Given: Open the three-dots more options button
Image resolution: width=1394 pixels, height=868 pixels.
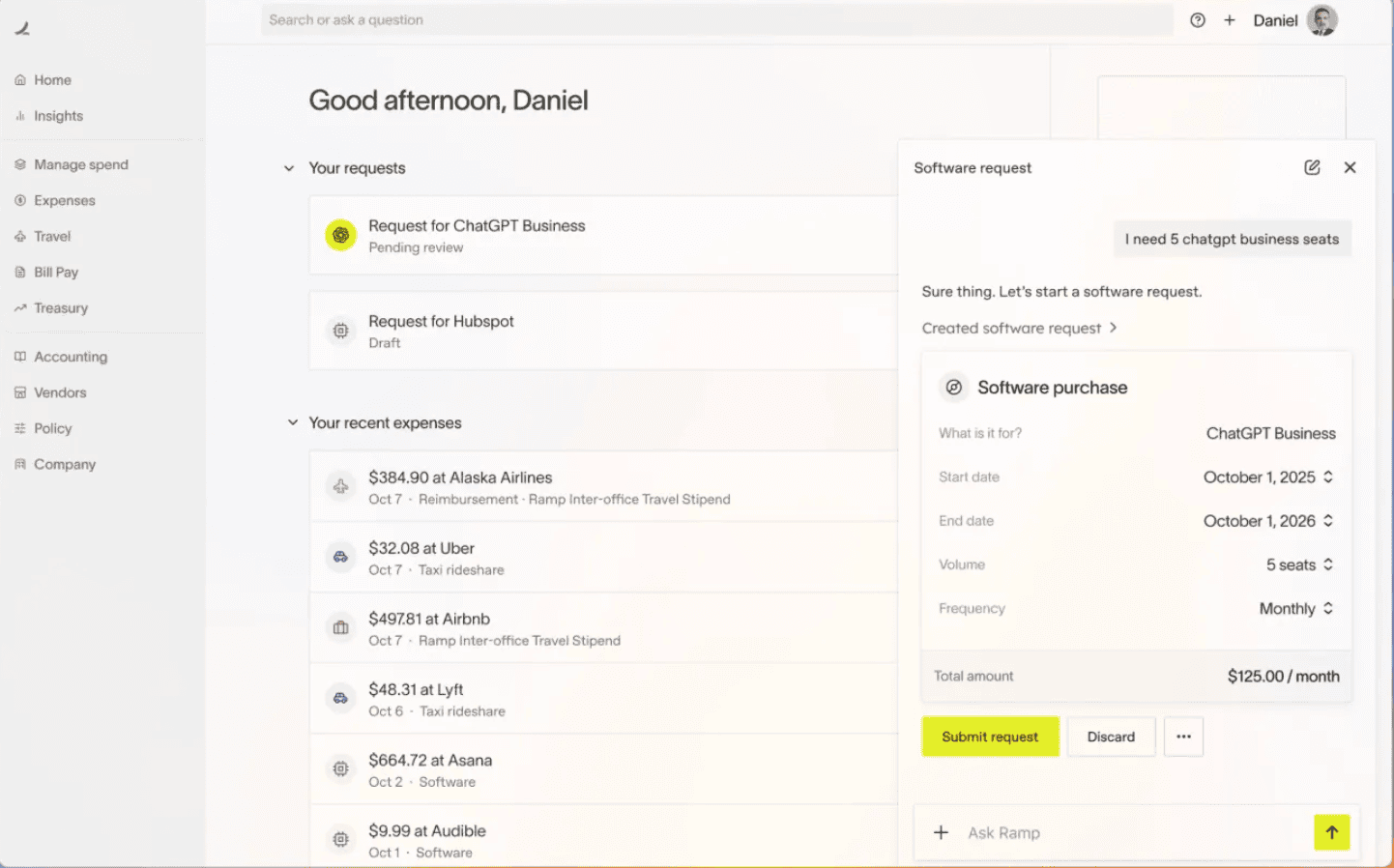Looking at the screenshot, I should tap(1183, 737).
